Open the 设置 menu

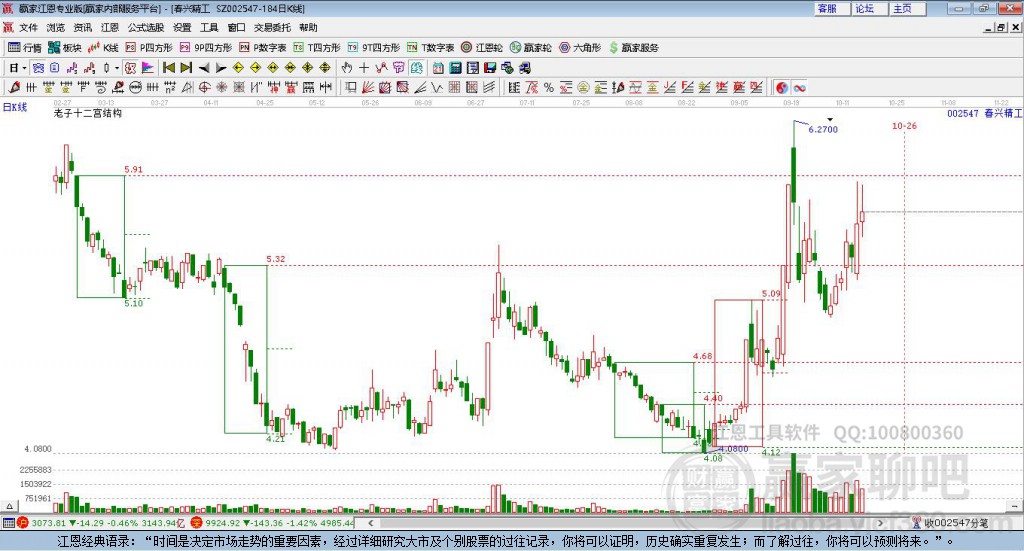[182, 27]
